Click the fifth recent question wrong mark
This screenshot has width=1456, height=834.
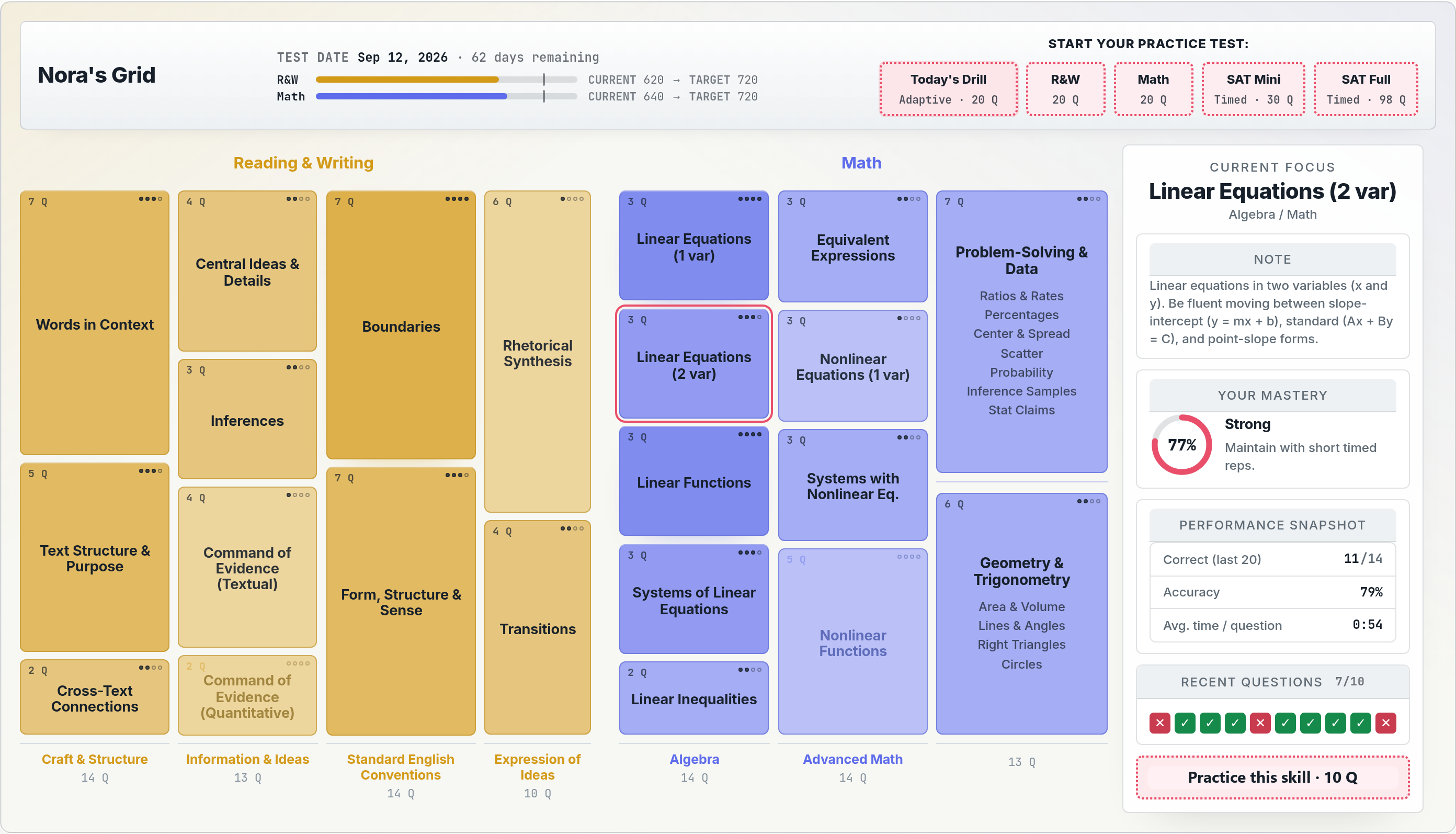coord(1259,723)
